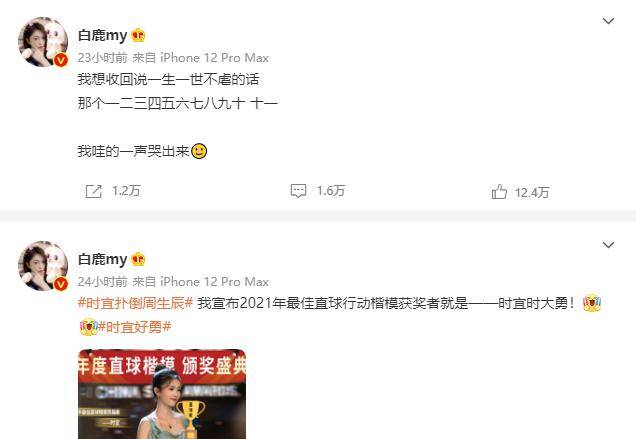Click the 12.4万 like count

(532, 192)
